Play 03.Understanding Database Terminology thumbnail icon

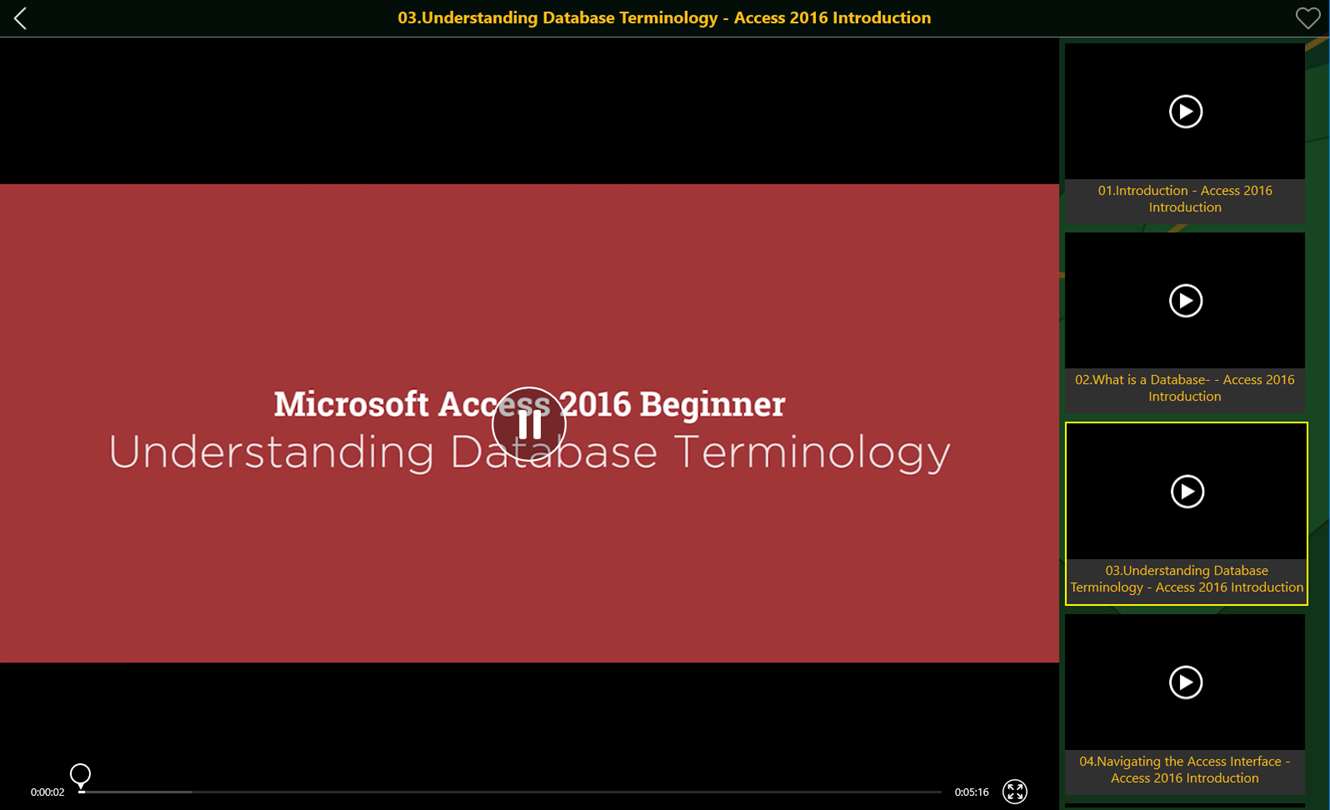(1187, 491)
